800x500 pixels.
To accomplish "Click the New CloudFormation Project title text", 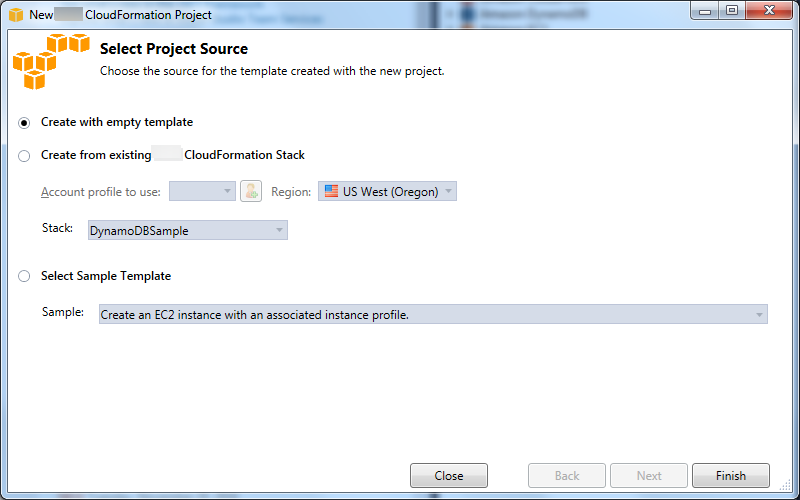I will click(x=120, y=15).
